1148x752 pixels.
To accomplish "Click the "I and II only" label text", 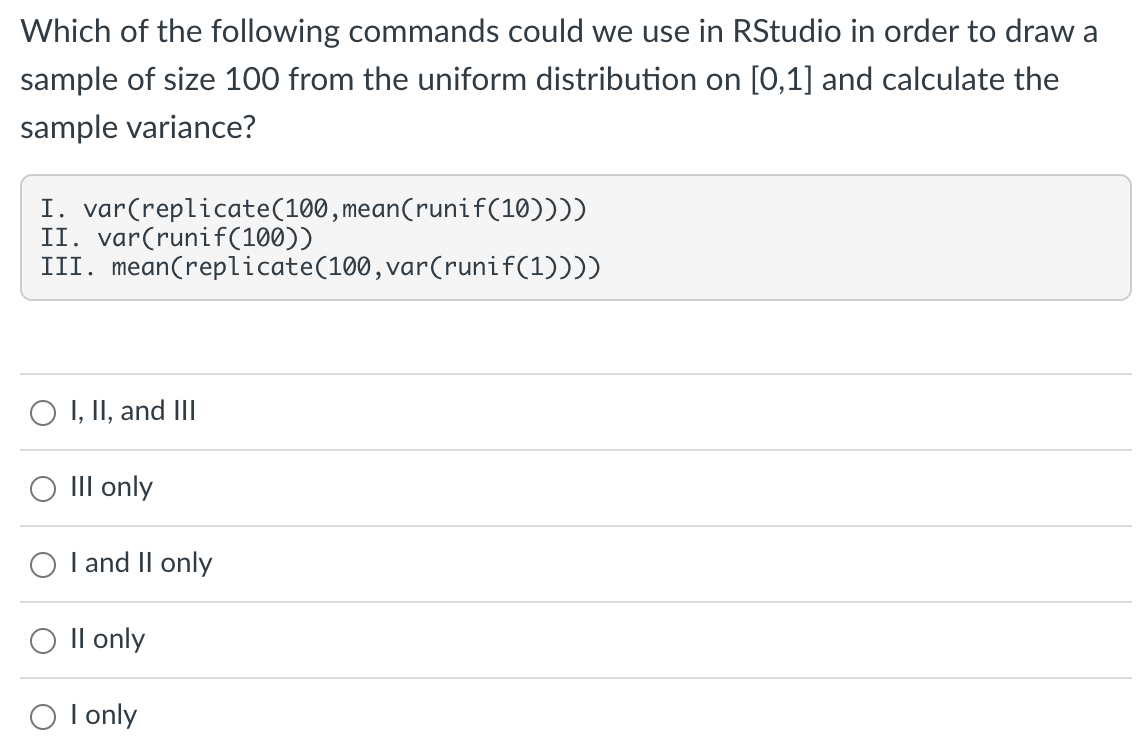I will [x=141, y=563].
